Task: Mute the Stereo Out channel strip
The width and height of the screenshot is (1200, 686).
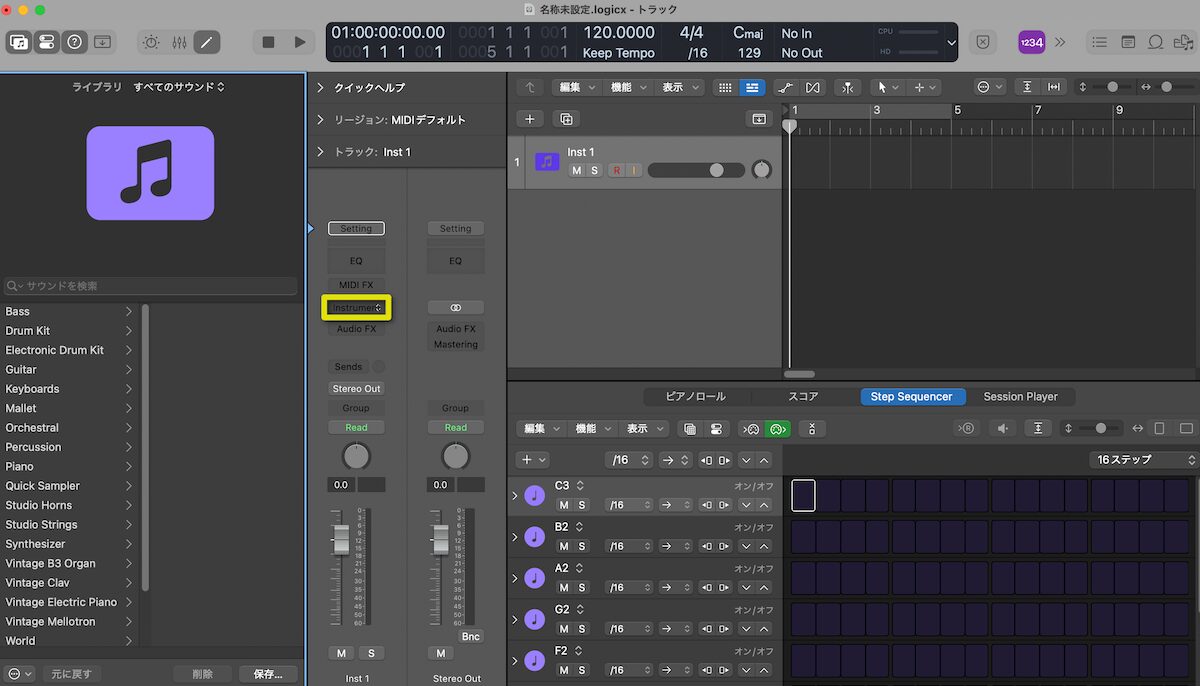Action: click(x=441, y=653)
